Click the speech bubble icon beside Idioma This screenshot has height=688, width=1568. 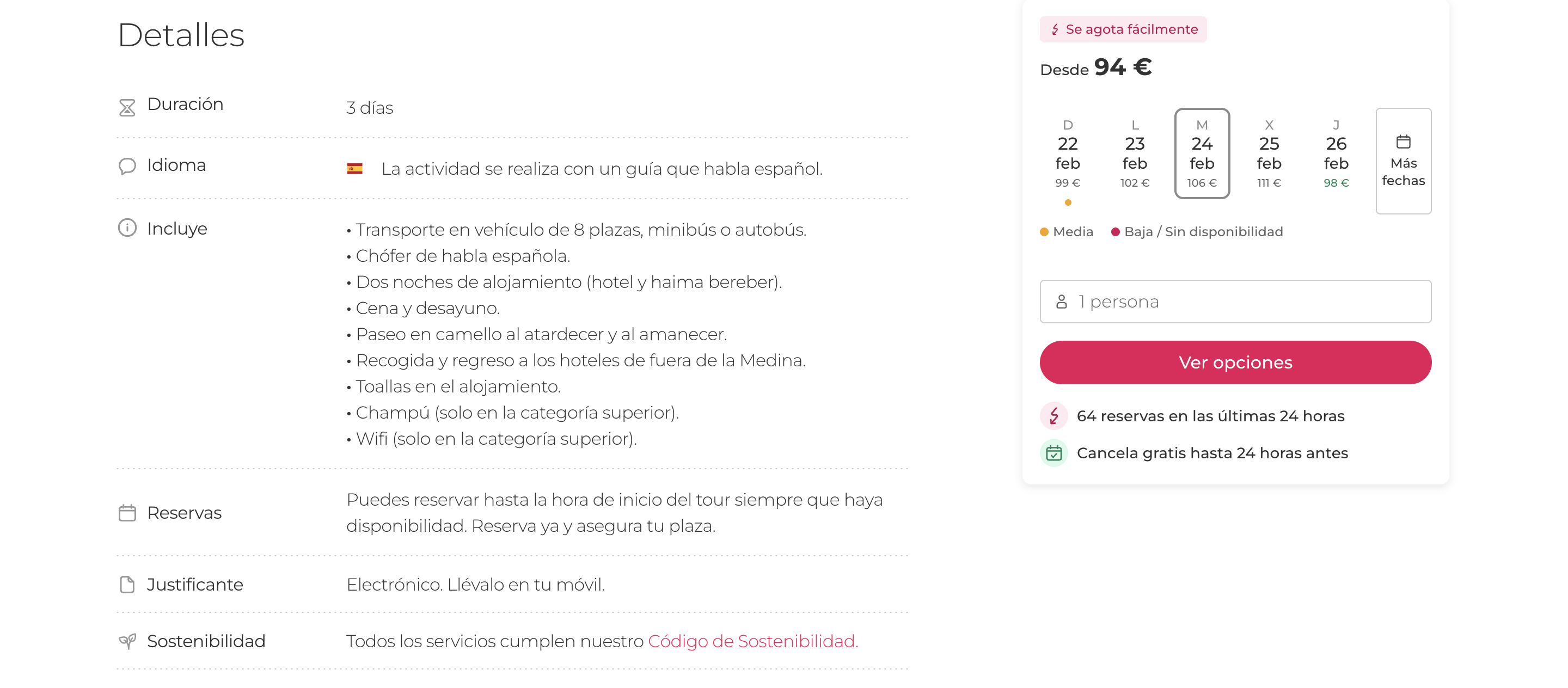[127, 165]
